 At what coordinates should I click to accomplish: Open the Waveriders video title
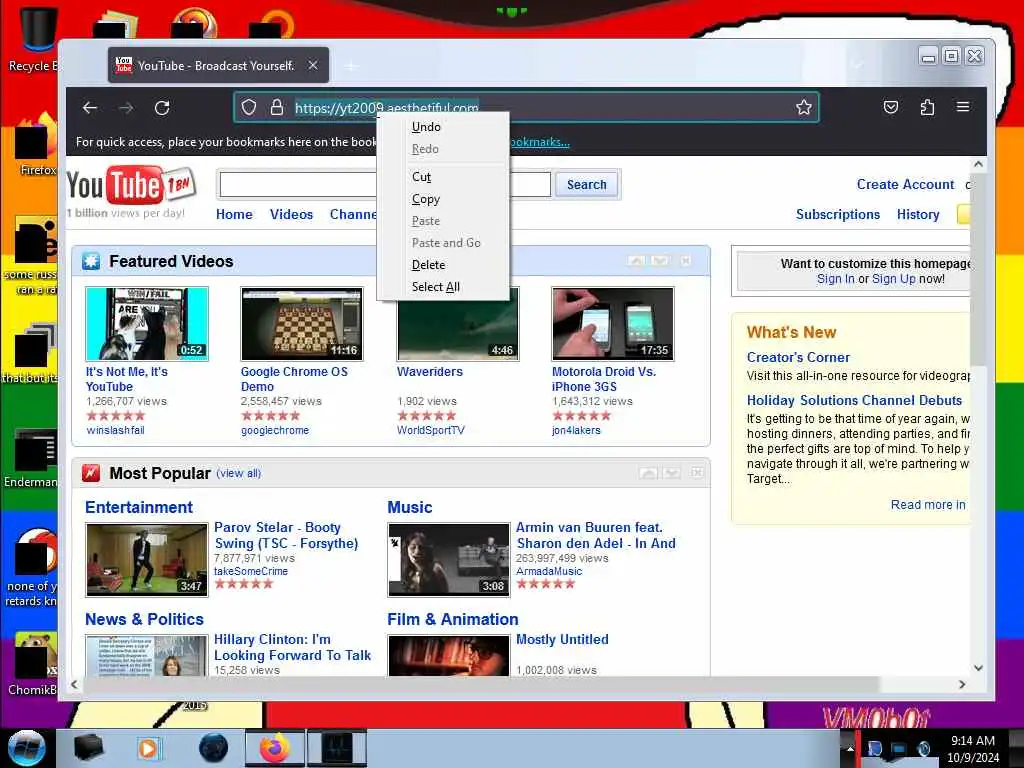430,372
